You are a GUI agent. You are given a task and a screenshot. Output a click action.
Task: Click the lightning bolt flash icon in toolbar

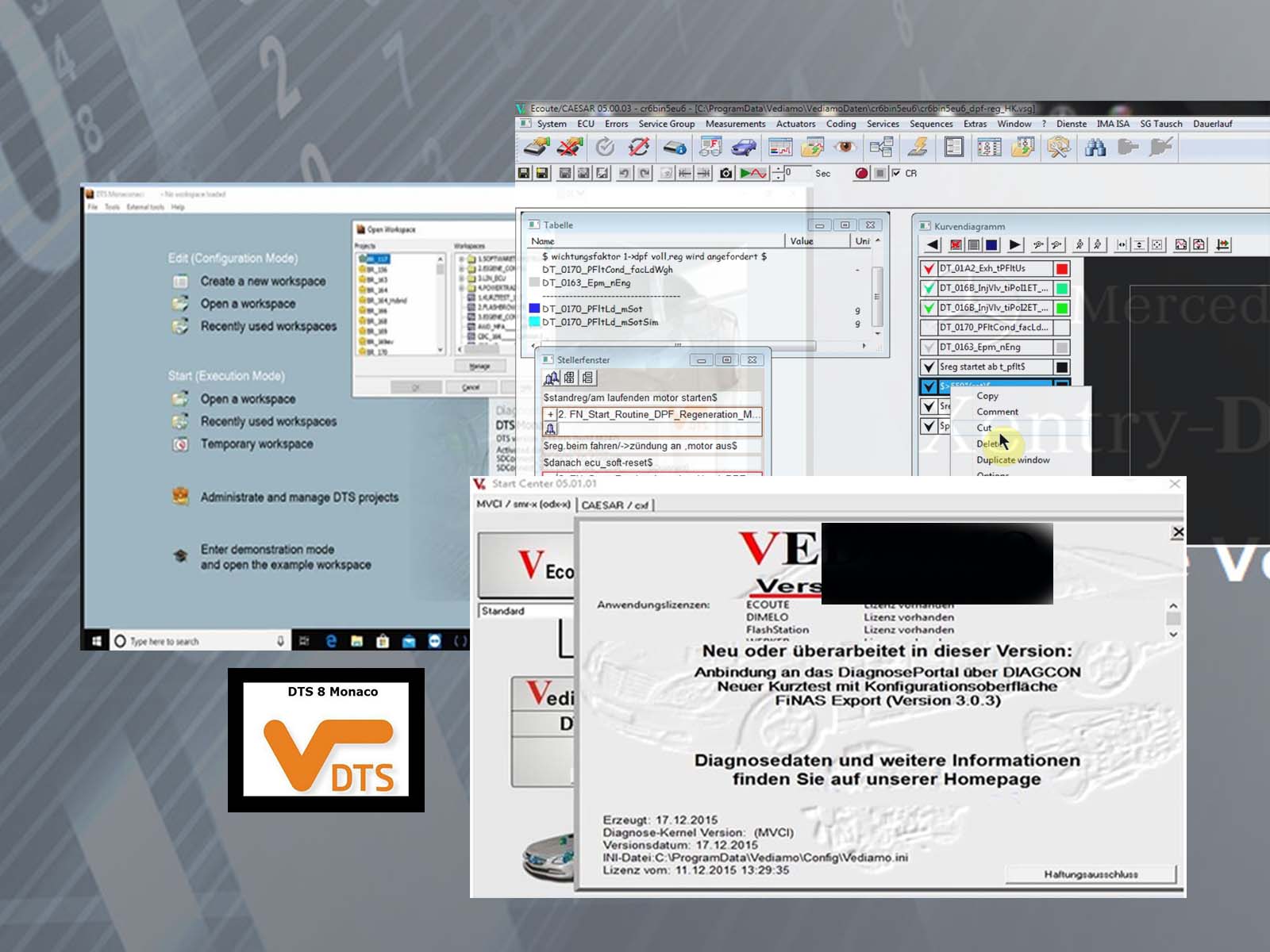click(x=918, y=147)
